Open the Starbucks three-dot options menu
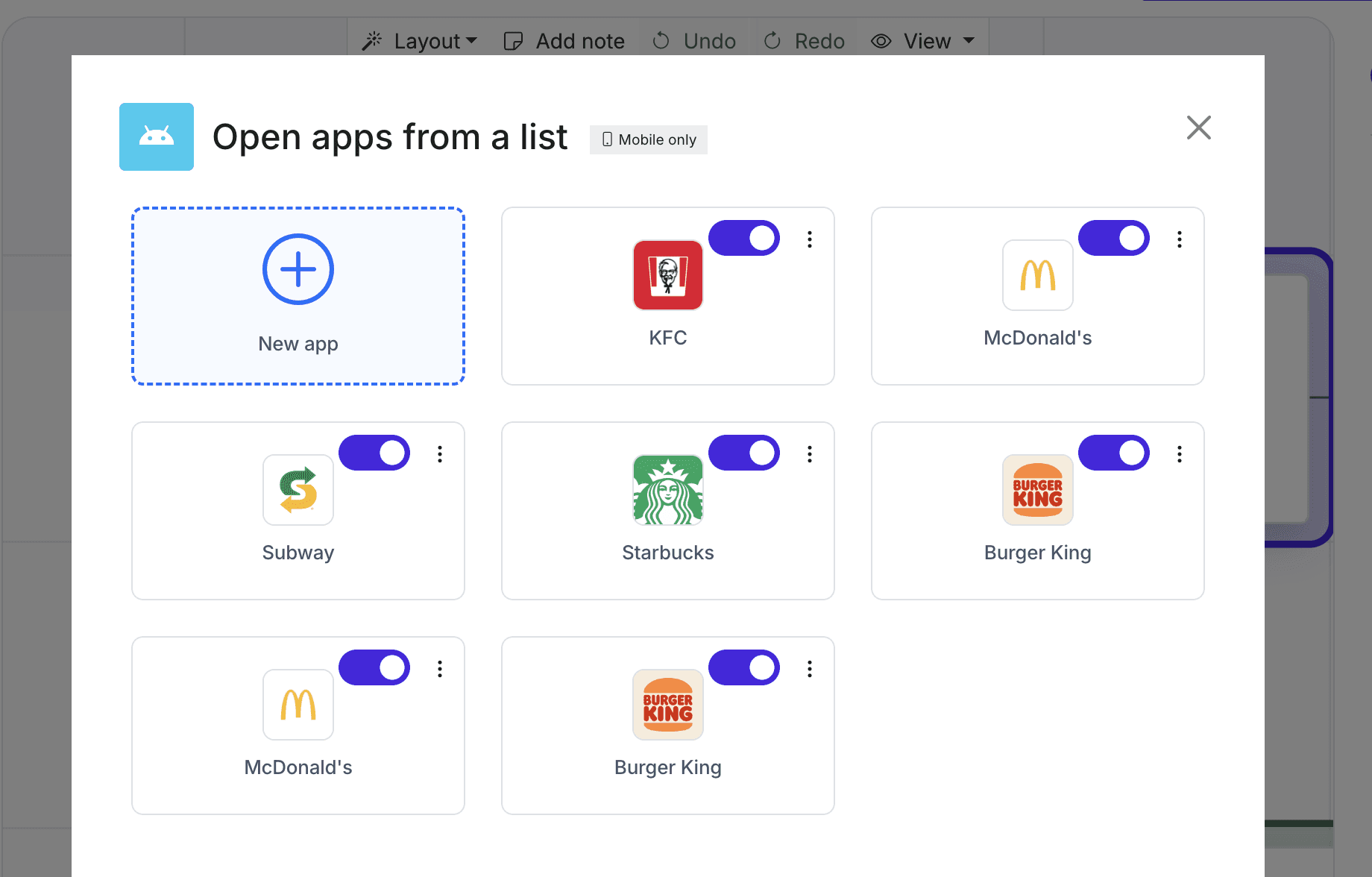Screen dimensions: 1372x877 tap(810, 454)
